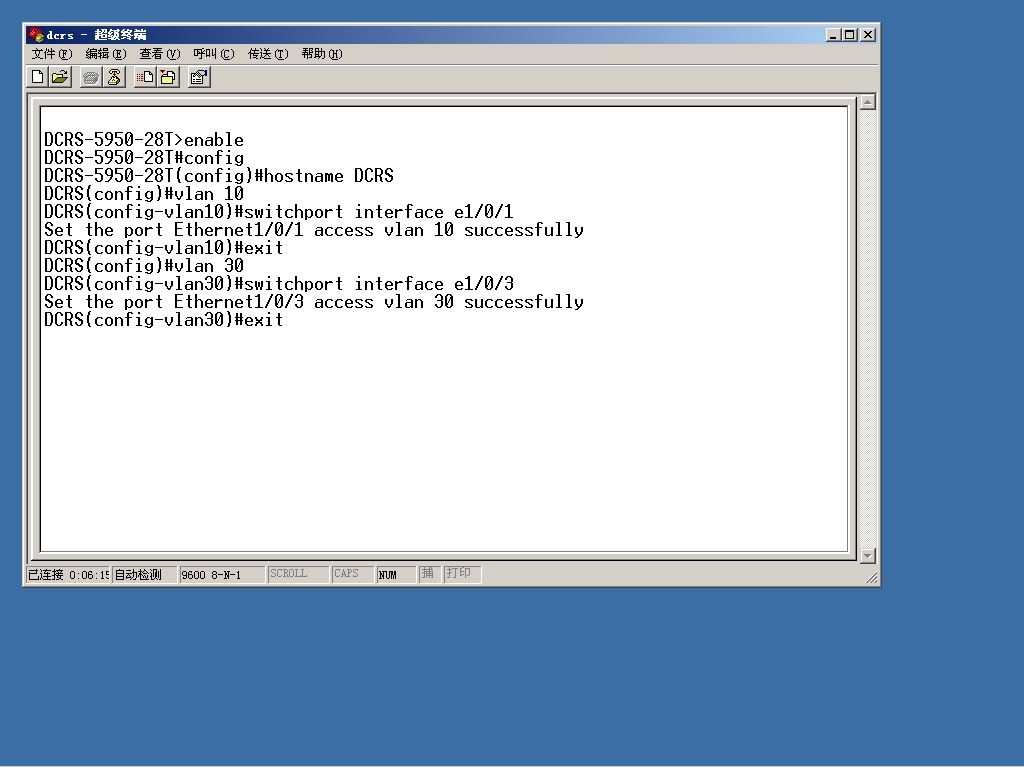Open the 编辑(E) menu
Viewport: 1024px width, 768px height.
pos(106,54)
